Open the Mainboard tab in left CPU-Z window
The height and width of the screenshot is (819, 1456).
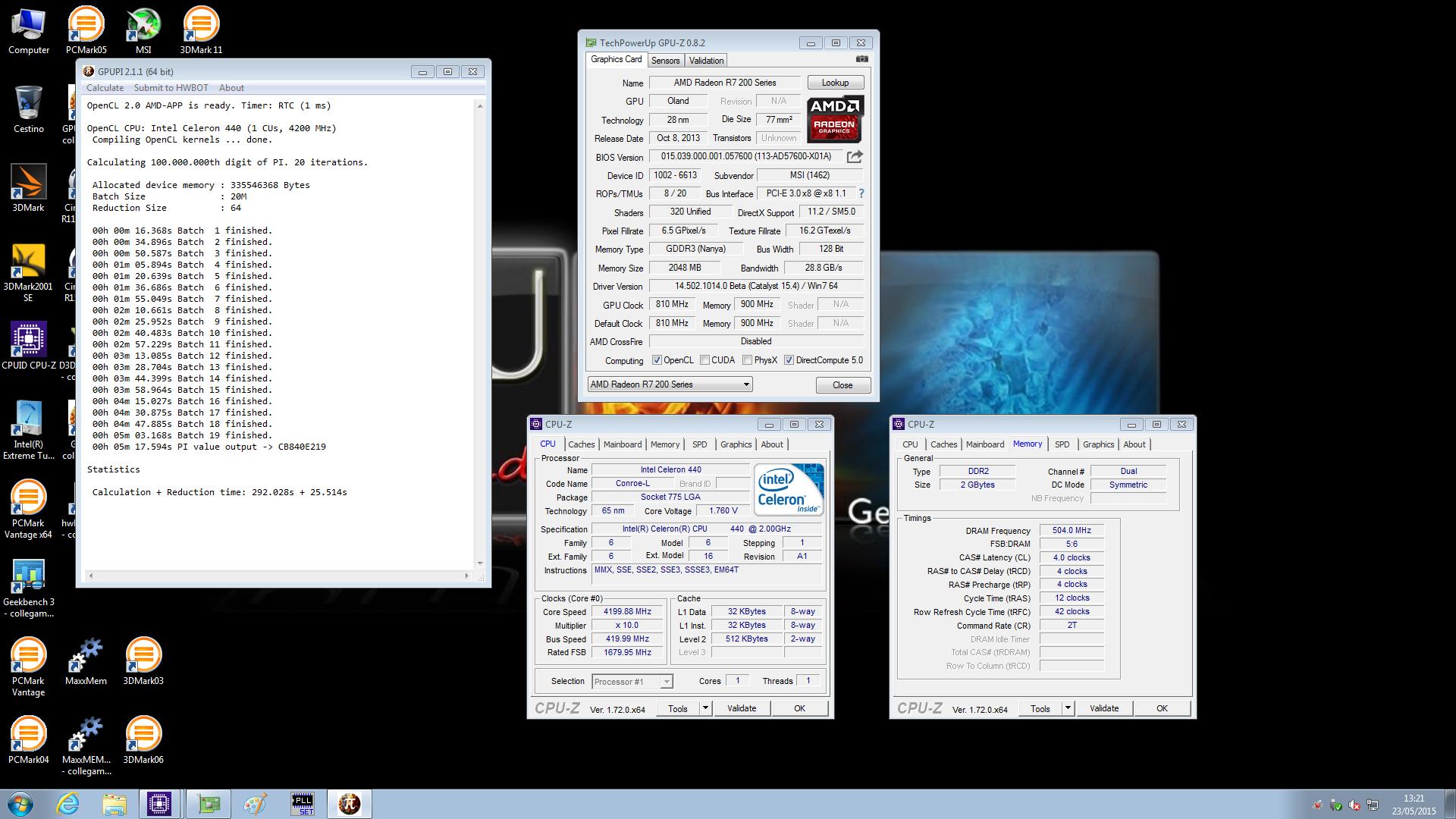coord(623,444)
